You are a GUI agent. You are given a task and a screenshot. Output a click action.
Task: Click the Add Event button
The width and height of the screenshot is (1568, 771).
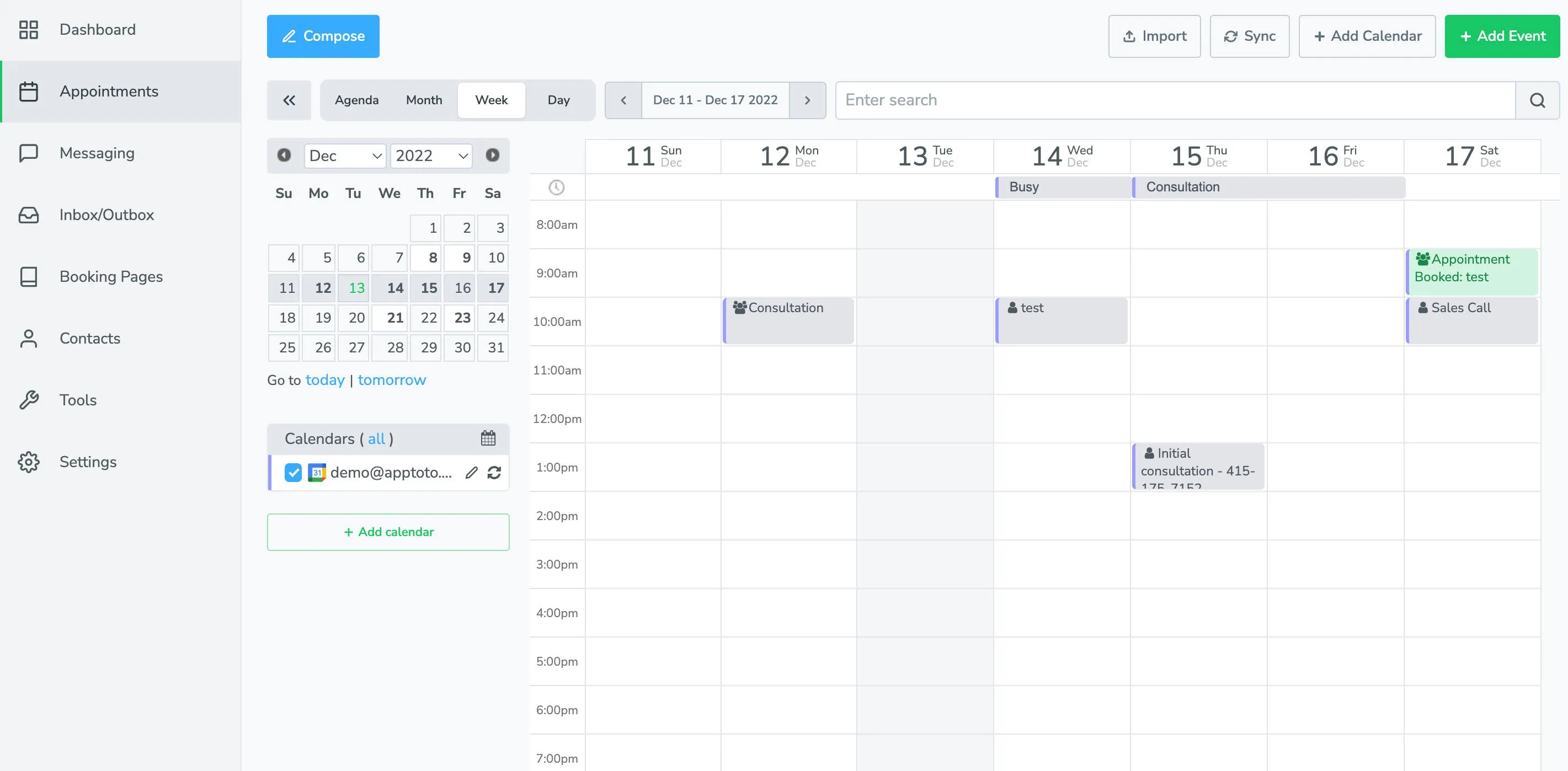[1502, 36]
